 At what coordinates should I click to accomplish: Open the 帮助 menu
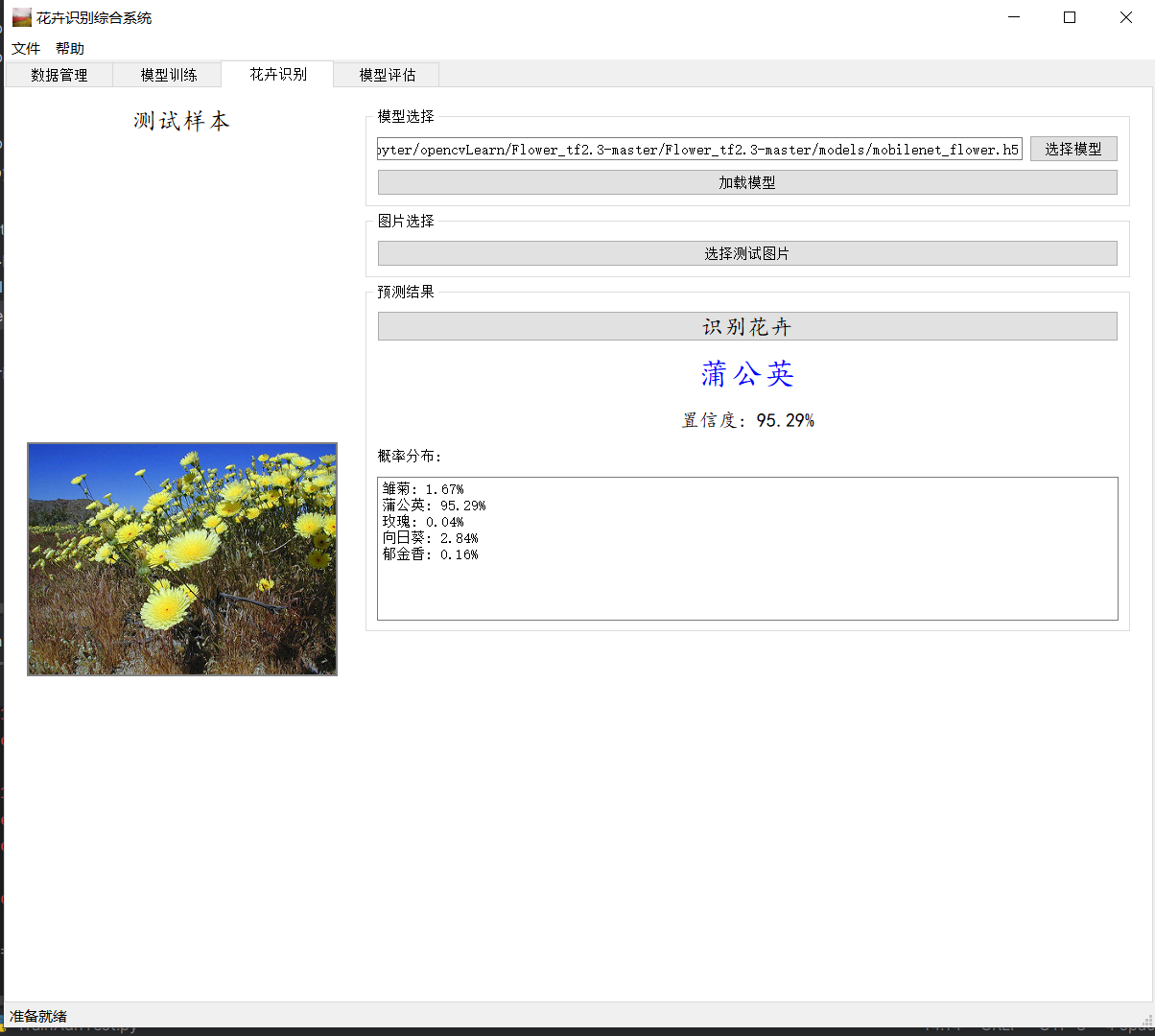pos(70,49)
